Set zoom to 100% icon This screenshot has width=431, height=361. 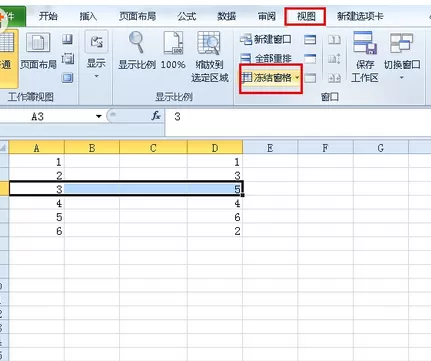(x=173, y=51)
